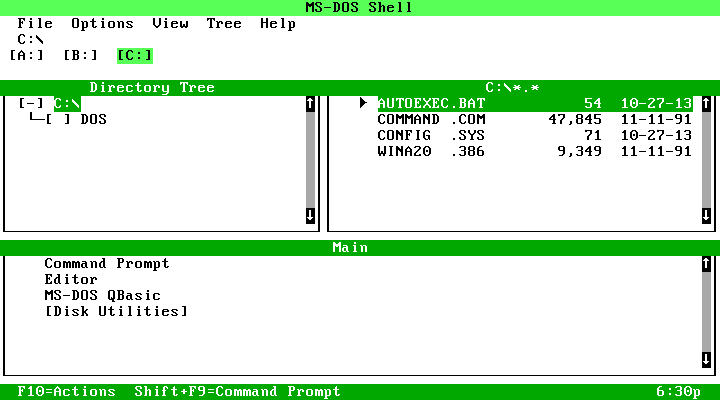This screenshot has width=720, height=400.
Task: Click the 54 size of AUTOEXEC.BAT
Action: 593,103
